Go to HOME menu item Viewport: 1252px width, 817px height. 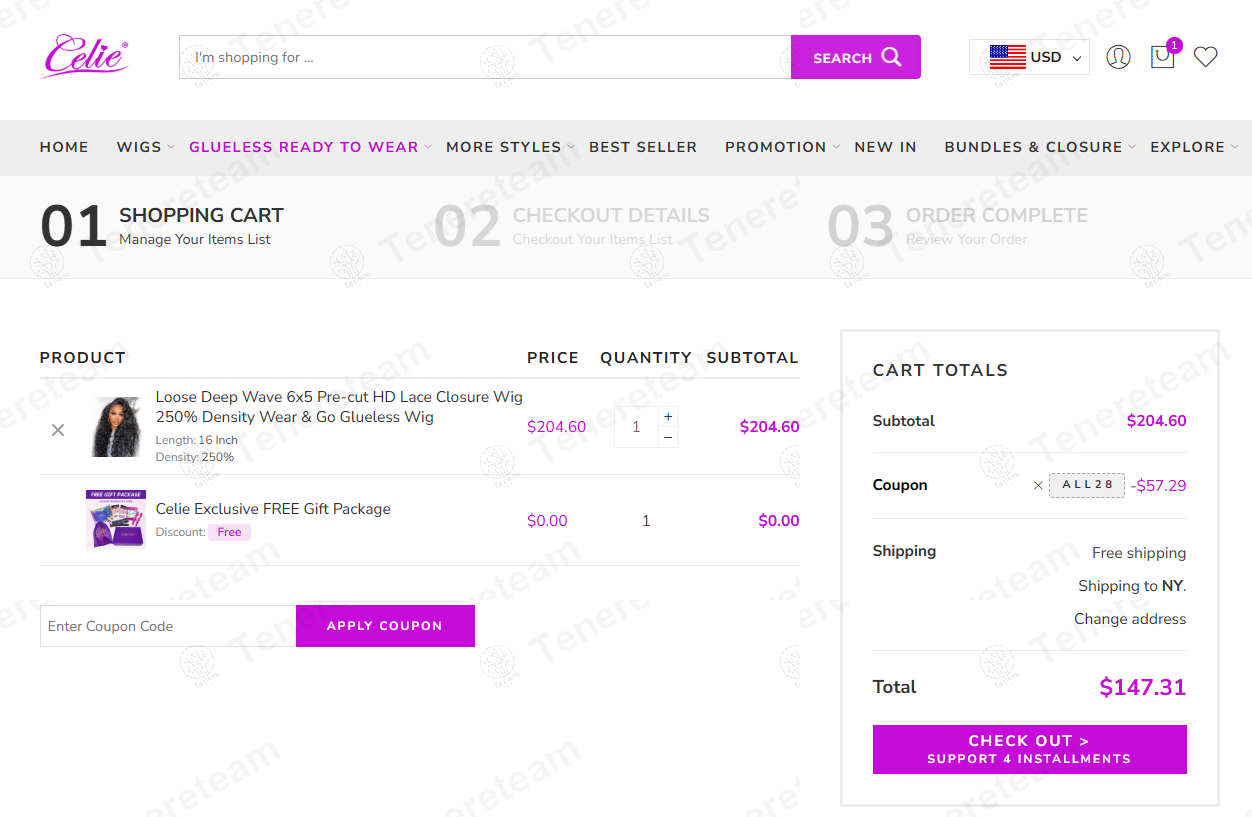pos(64,147)
